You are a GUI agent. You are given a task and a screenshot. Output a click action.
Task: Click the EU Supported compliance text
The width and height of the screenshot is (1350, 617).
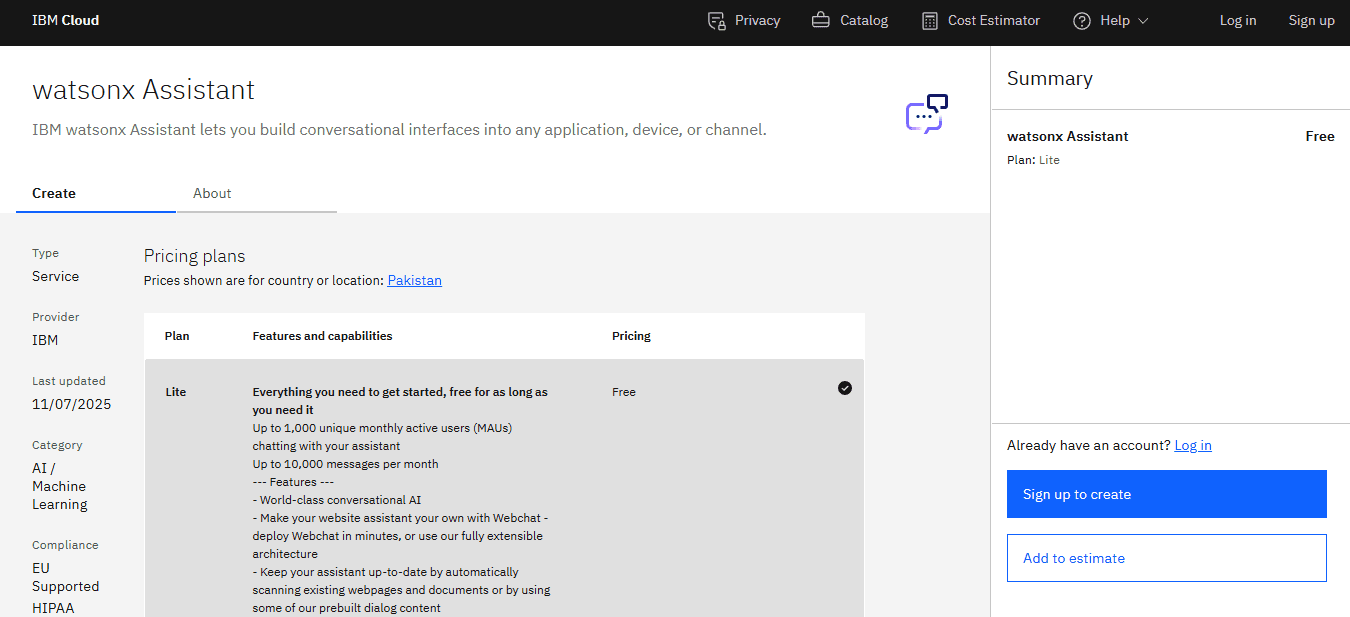tap(66, 578)
